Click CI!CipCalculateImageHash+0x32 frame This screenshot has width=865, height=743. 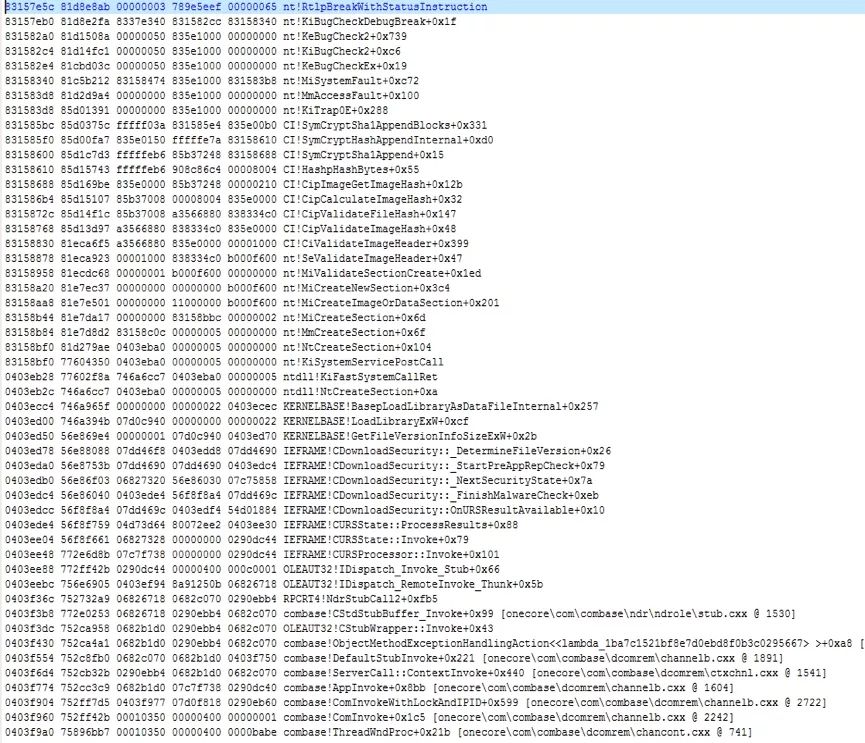click(233, 199)
